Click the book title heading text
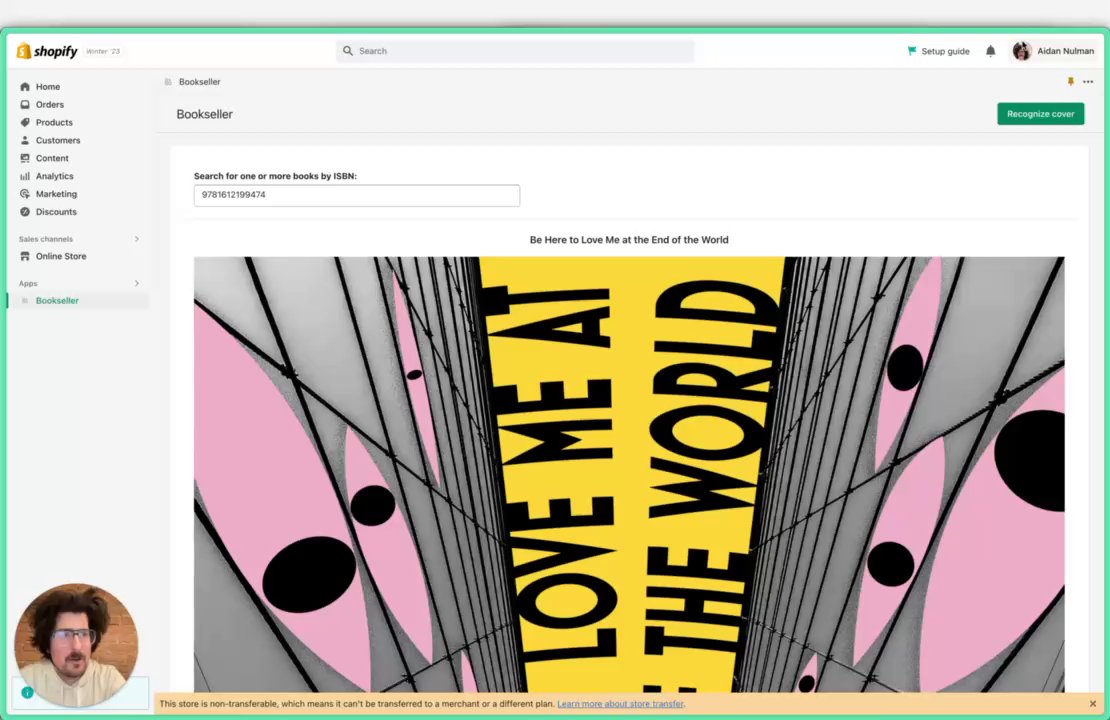This screenshot has width=1110, height=720. 629,240
